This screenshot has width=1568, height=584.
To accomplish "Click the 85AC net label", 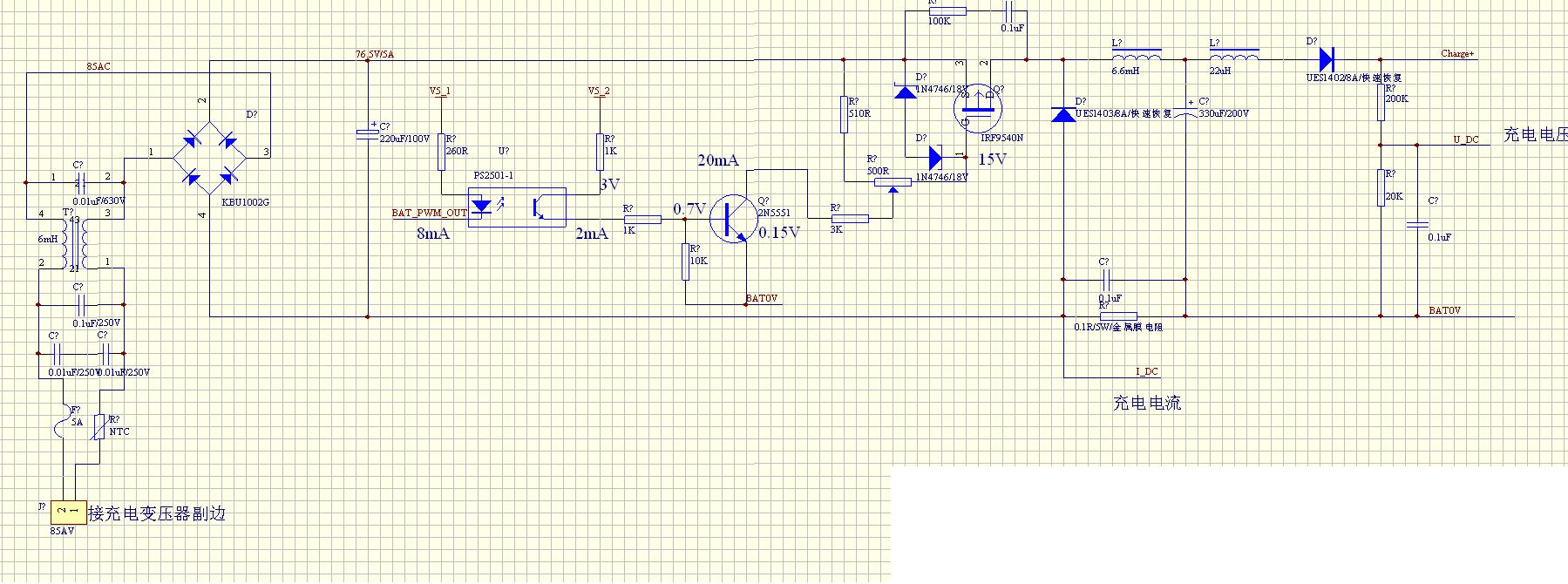I will pyautogui.click(x=98, y=66).
